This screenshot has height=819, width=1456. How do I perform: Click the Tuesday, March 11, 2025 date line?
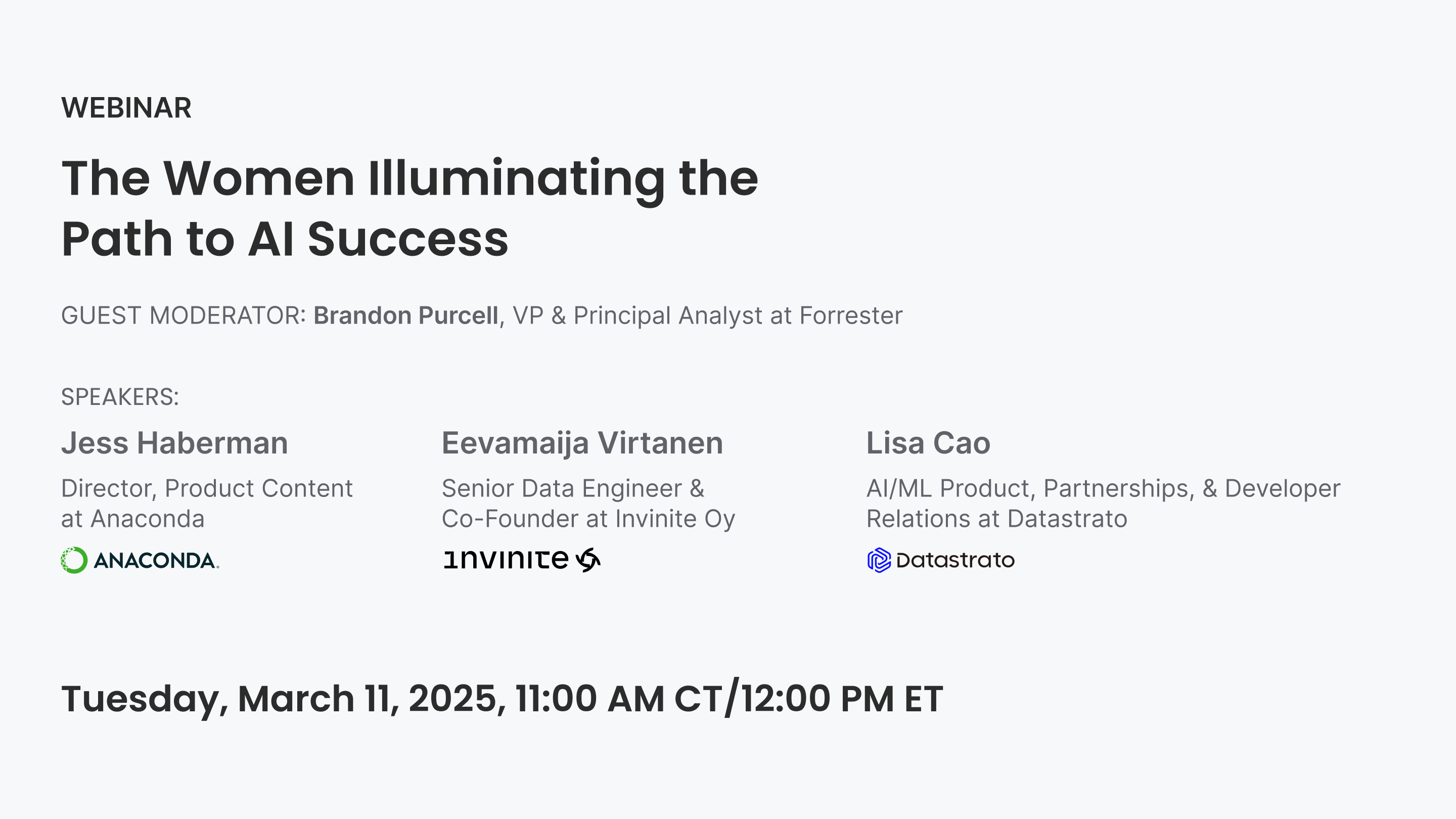tap(502, 699)
